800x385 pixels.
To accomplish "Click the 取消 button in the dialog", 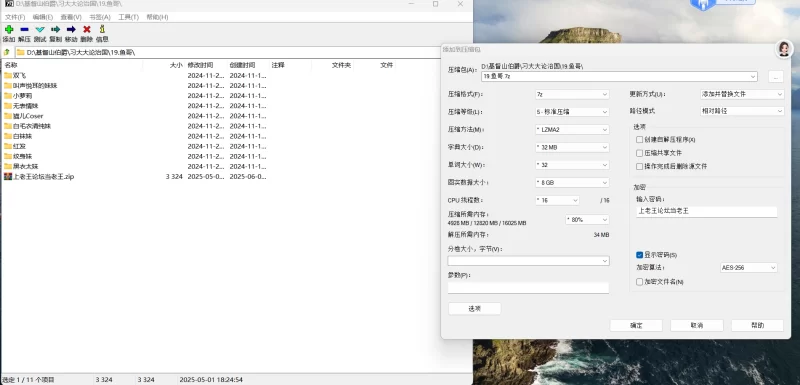I will click(697, 325).
